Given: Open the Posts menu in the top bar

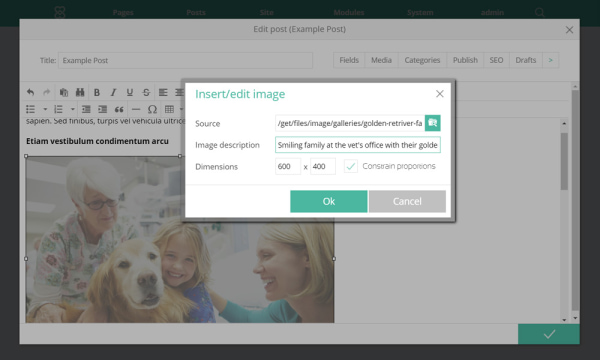Looking at the screenshot, I should tap(196, 13).
